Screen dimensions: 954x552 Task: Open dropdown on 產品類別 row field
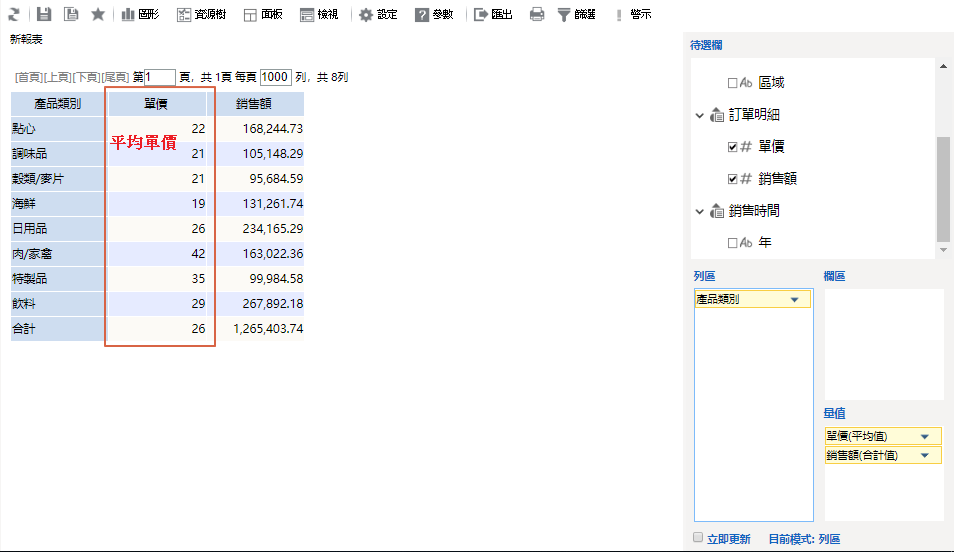(794, 299)
